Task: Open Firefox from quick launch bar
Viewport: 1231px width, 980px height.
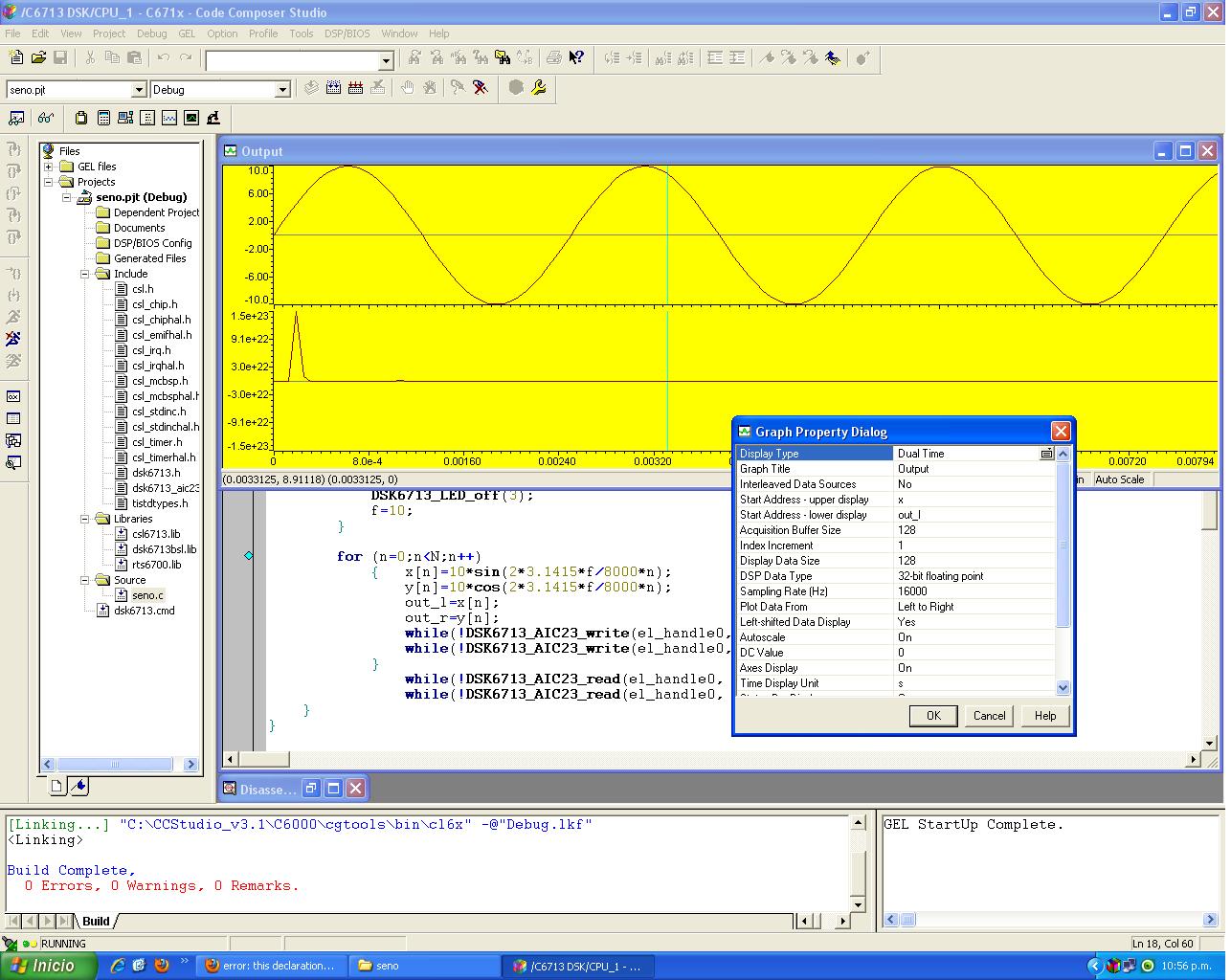Action: click(x=161, y=966)
